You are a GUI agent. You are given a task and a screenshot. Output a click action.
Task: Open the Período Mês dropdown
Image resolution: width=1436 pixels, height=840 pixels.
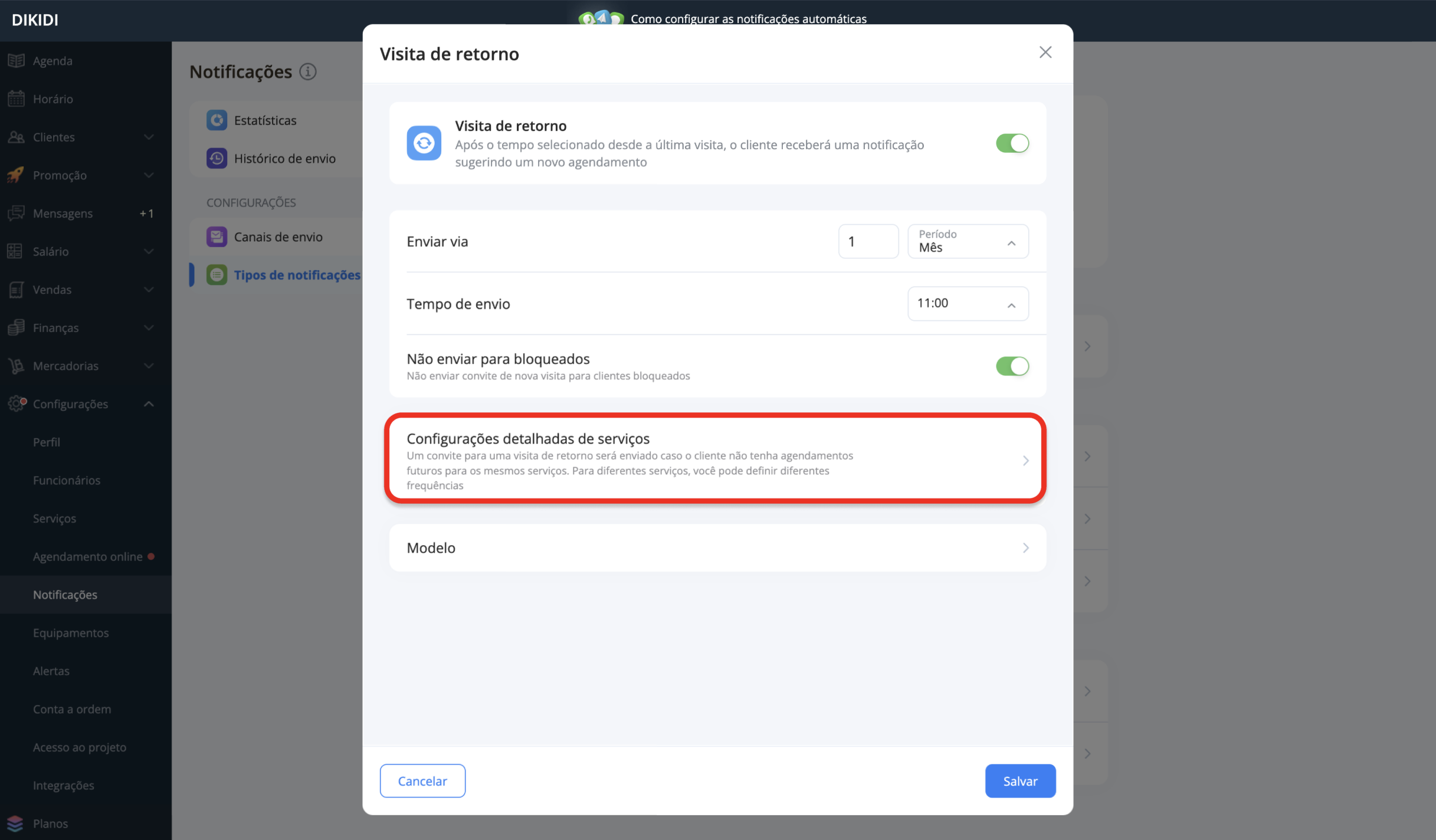click(968, 241)
